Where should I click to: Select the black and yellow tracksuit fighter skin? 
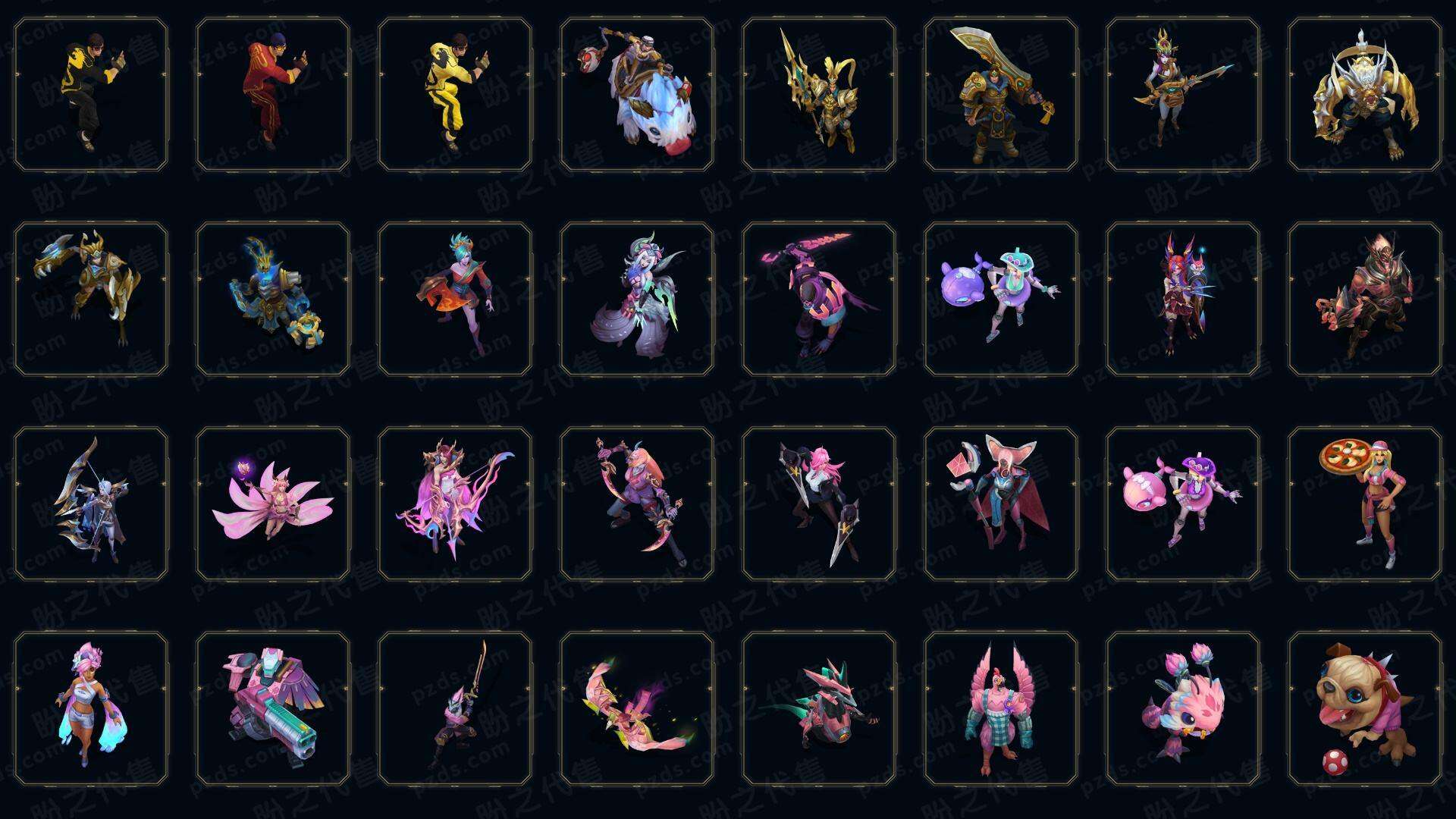coord(91,95)
